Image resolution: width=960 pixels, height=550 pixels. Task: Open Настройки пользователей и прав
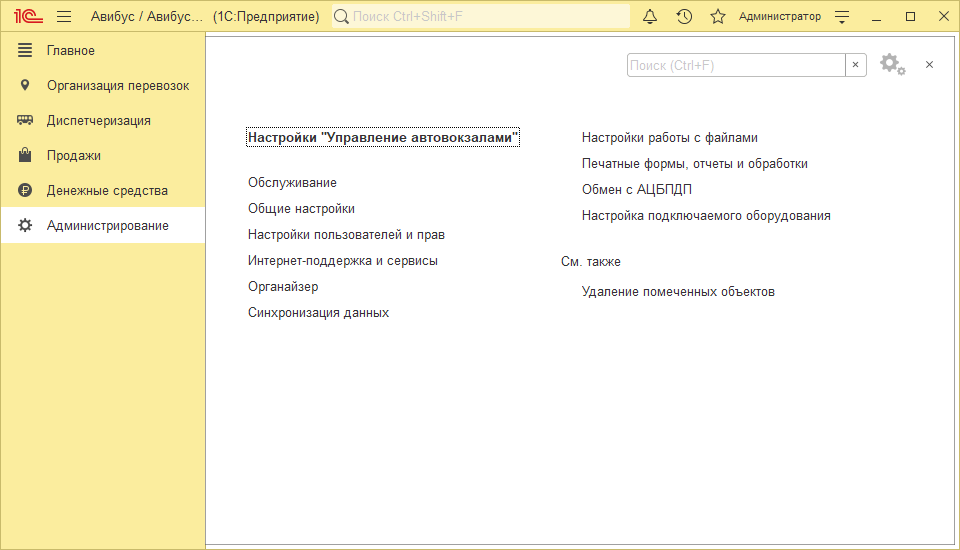coord(346,235)
